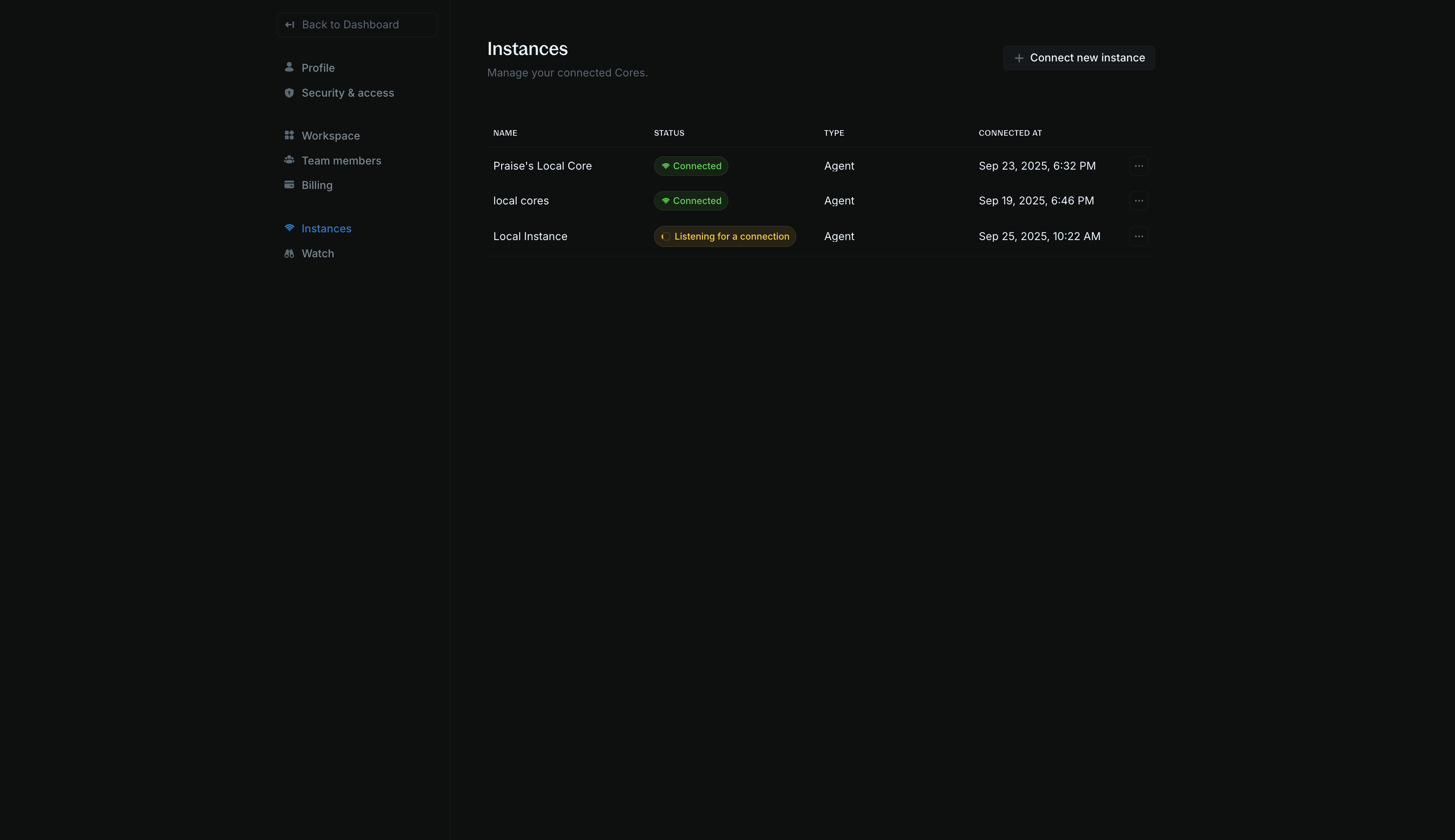1455x840 pixels.
Task: Click the wifi icon beside Instances
Action: point(289,228)
